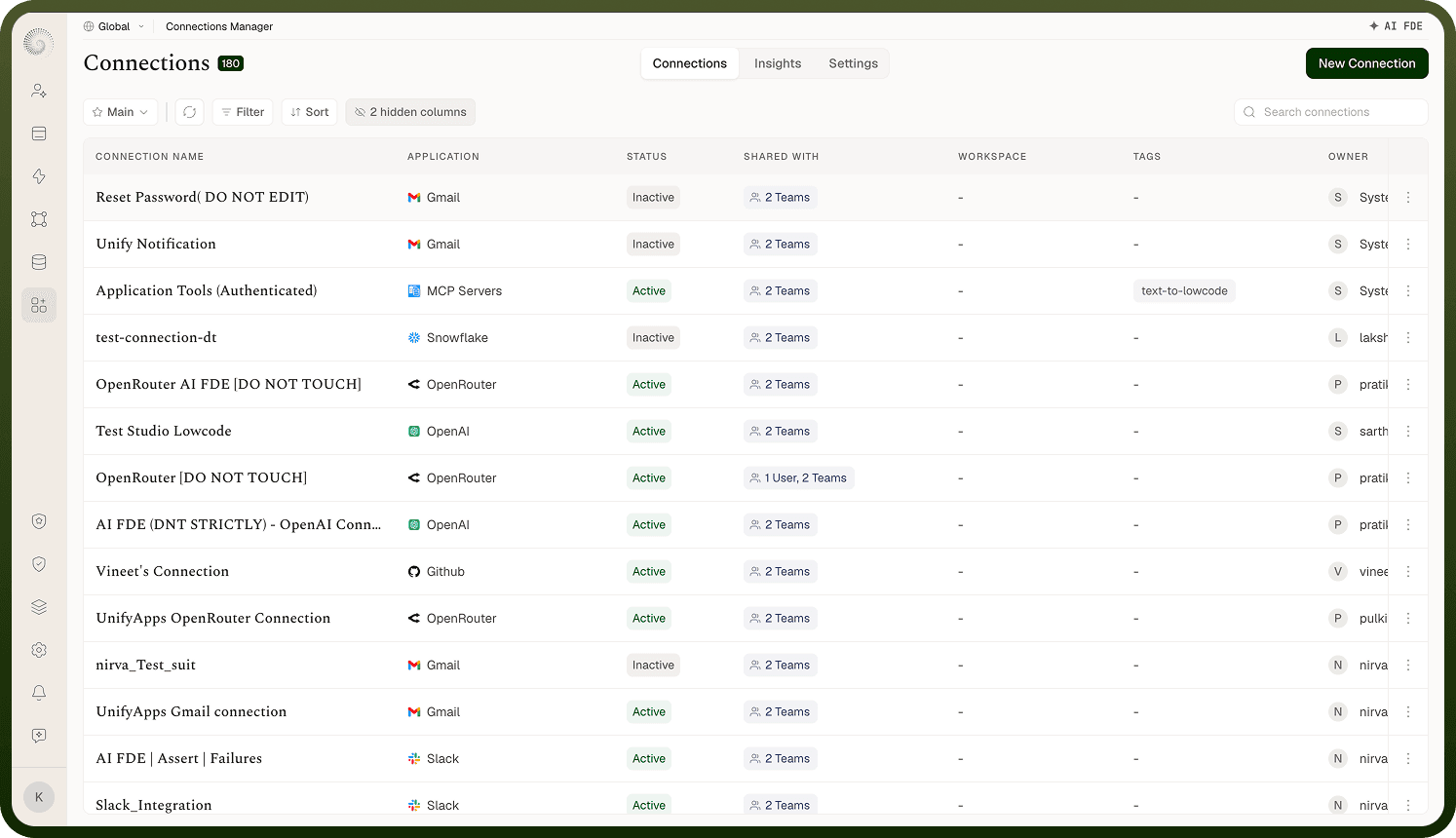Viewport: 1456px width, 838px height.
Task: Open the lightning bolt automations icon
Action: [39, 176]
